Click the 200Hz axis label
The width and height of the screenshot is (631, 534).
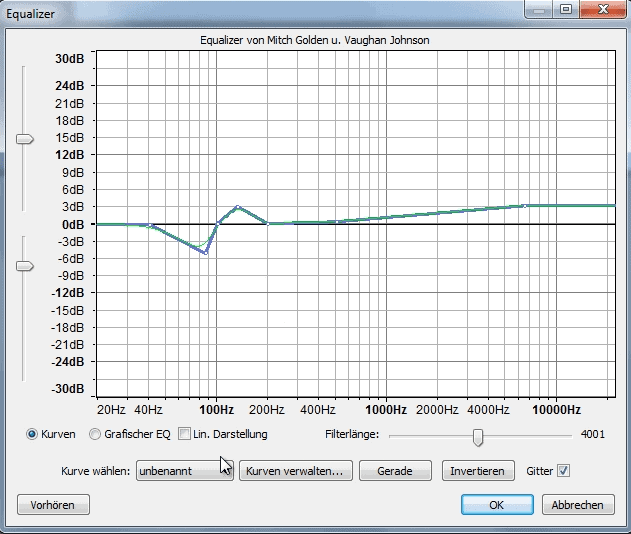(266, 410)
